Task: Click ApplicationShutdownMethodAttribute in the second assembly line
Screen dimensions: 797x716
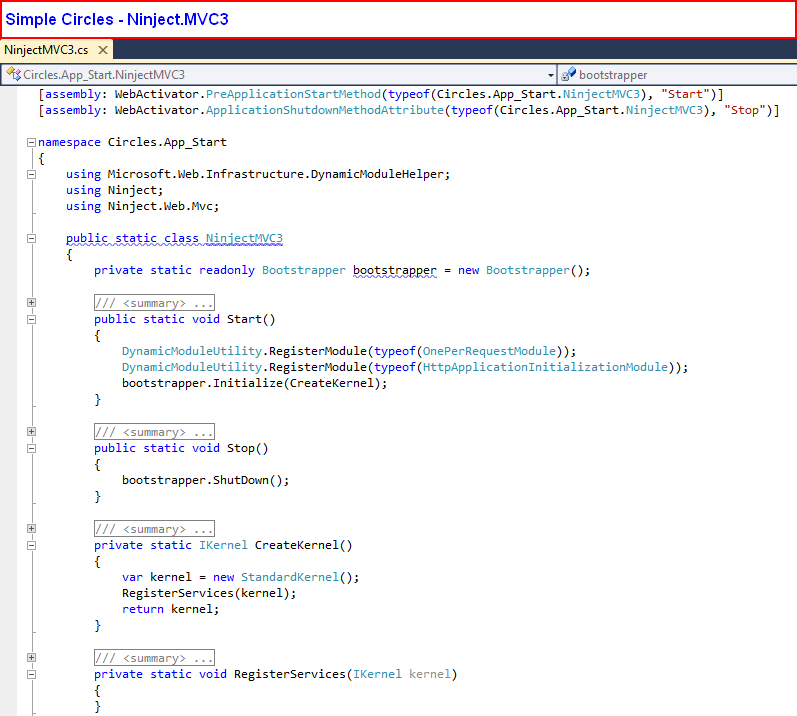Action: pos(325,110)
